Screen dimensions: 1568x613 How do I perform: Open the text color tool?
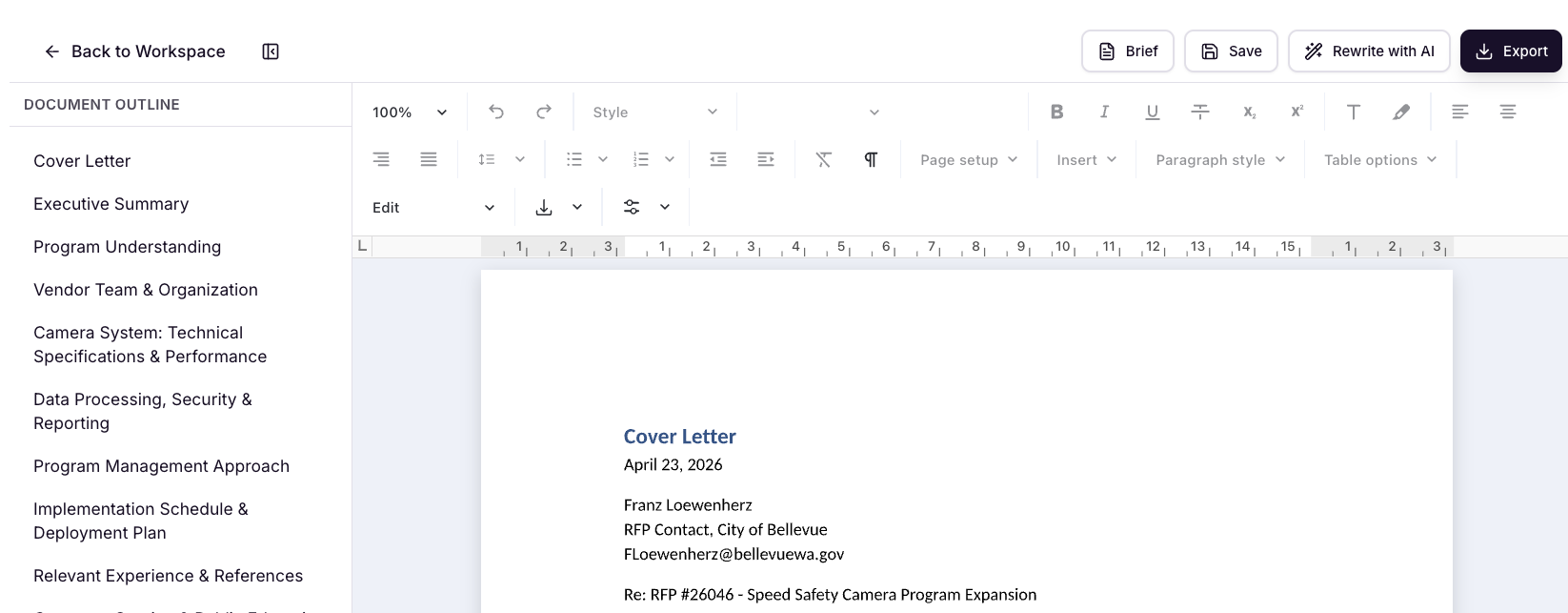click(x=1353, y=112)
